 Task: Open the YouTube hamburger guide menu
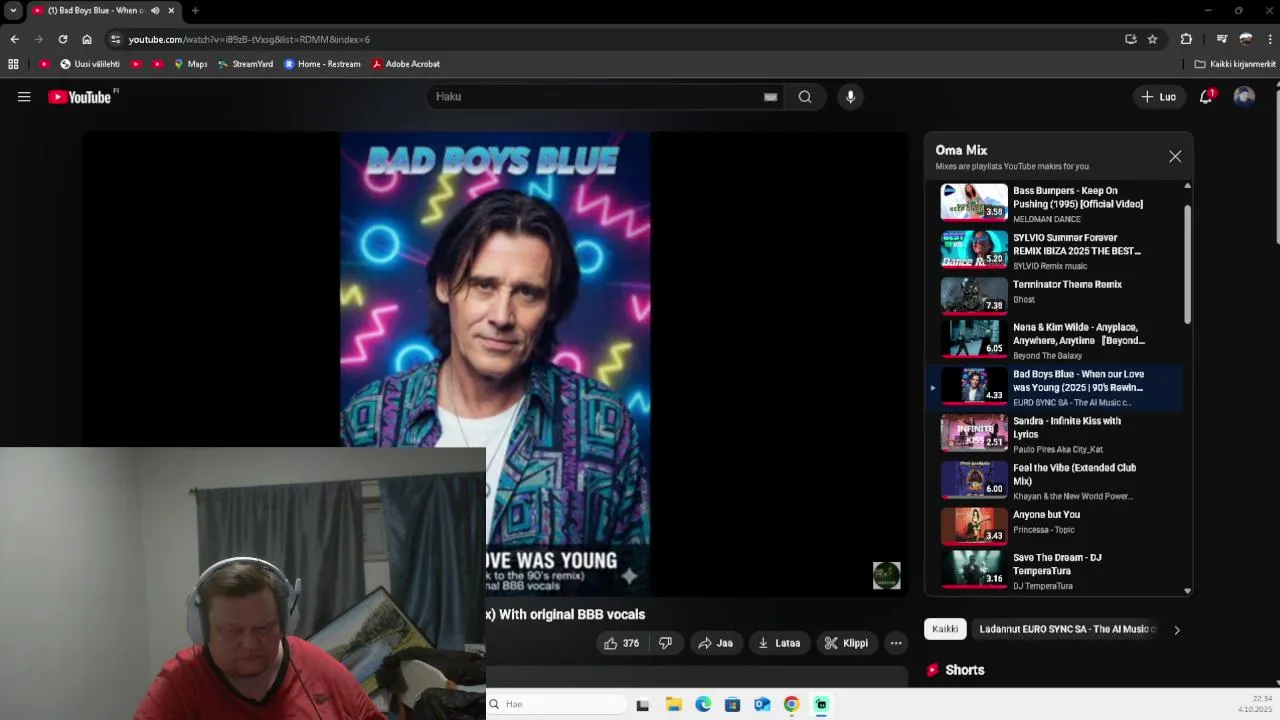tap(24, 97)
